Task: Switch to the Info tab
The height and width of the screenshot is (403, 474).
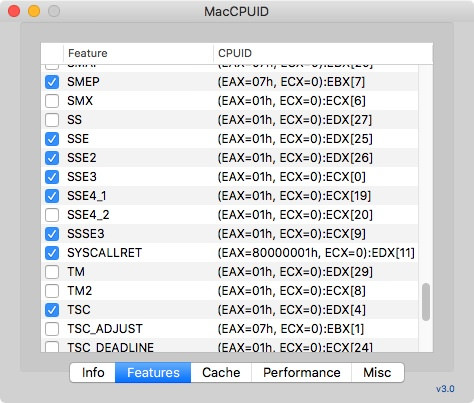Action: pos(93,373)
